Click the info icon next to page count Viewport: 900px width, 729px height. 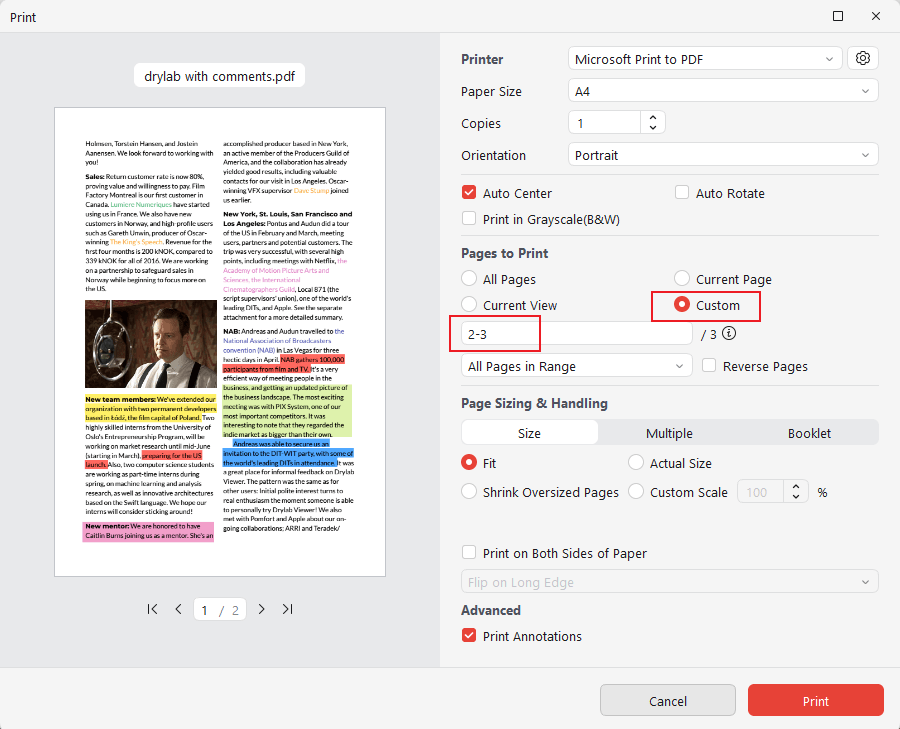(x=729, y=333)
